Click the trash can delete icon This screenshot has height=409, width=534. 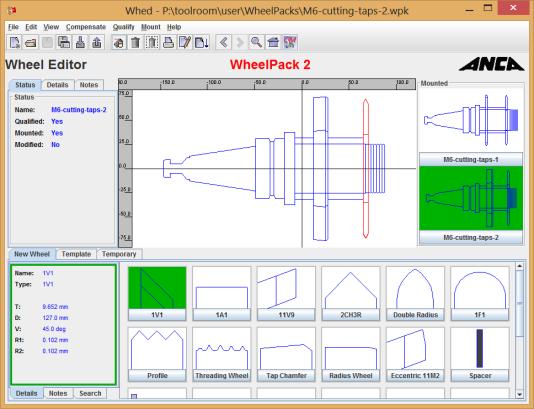pyautogui.click(x=136, y=43)
